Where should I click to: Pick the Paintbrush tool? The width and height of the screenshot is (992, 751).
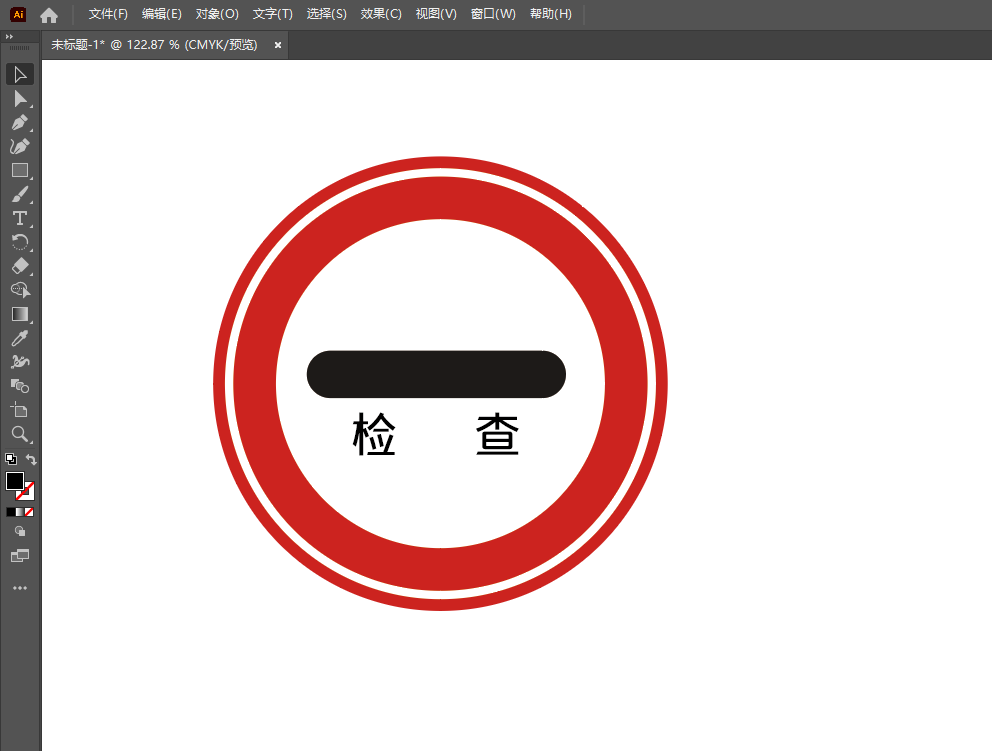pyautogui.click(x=19, y=194)
